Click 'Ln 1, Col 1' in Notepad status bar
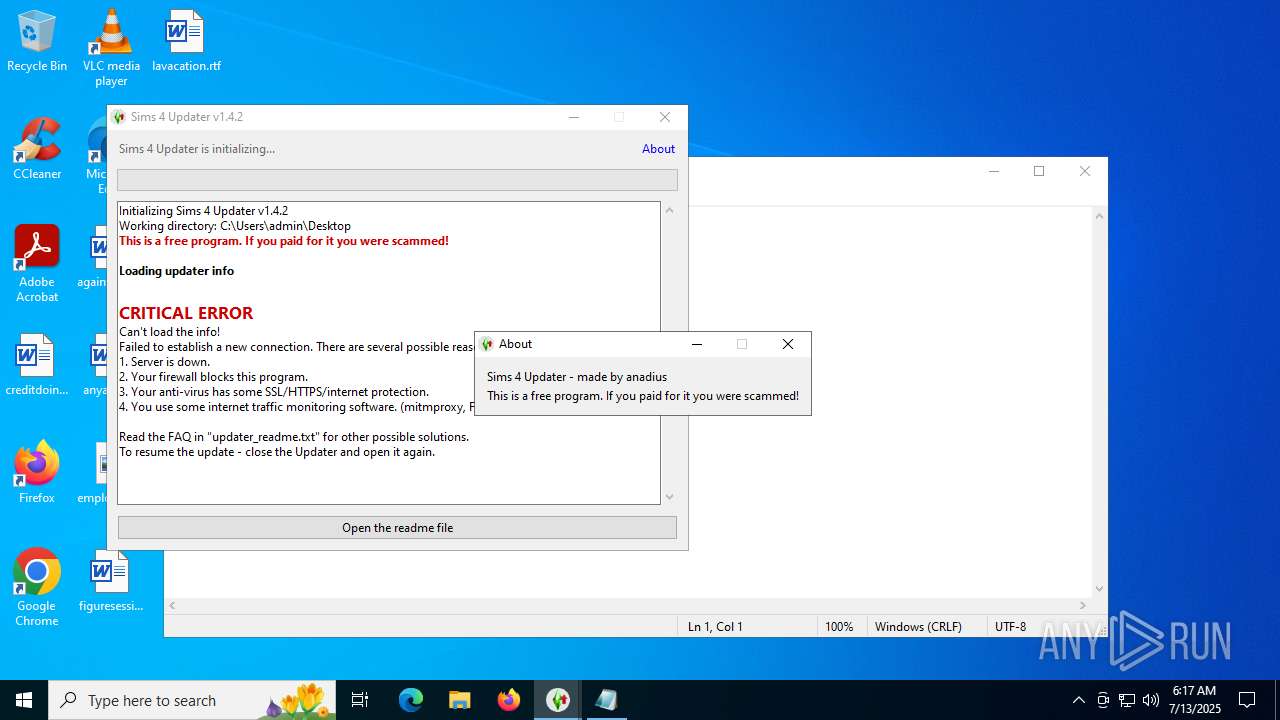This screenshot has height=720, width=1280. click(715, 627)
